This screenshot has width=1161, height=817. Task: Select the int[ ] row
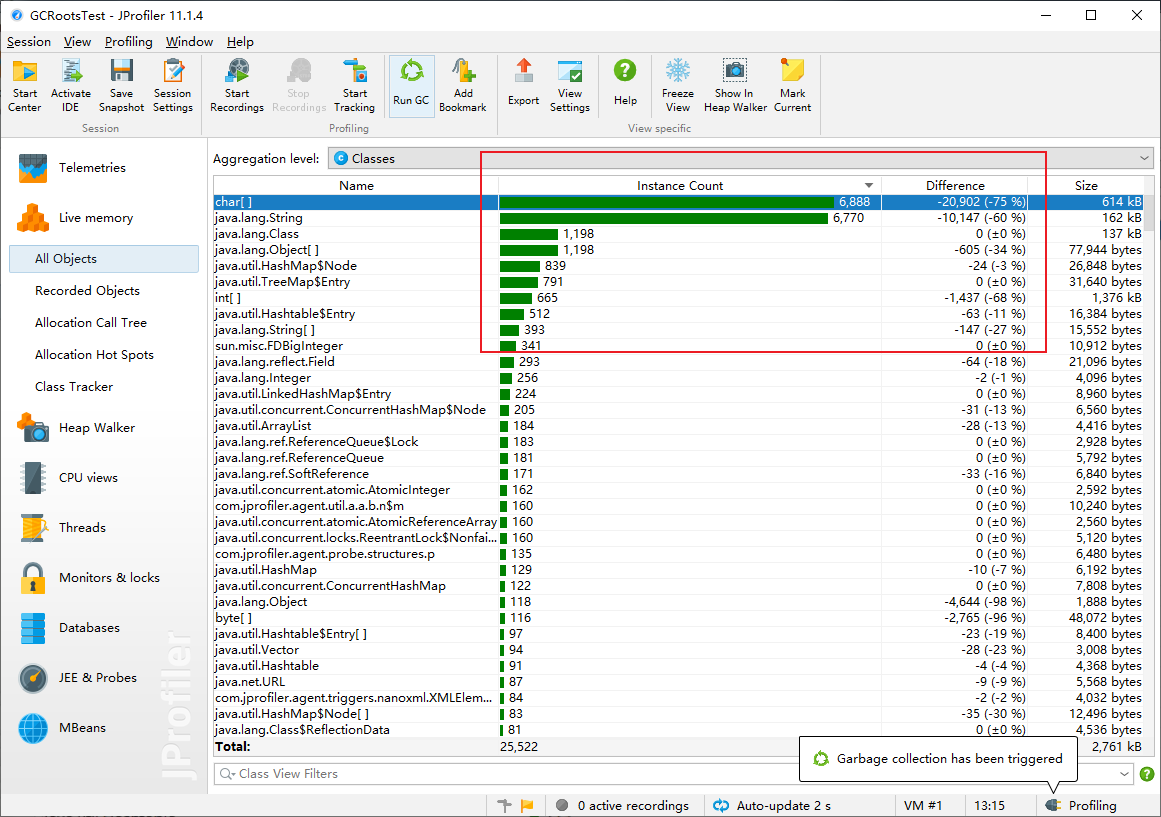coord(678,299)
